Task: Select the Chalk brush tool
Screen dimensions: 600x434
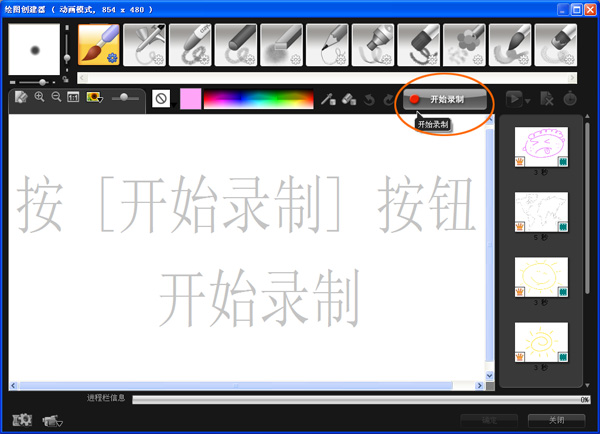Action: click(x=282, y=45)
